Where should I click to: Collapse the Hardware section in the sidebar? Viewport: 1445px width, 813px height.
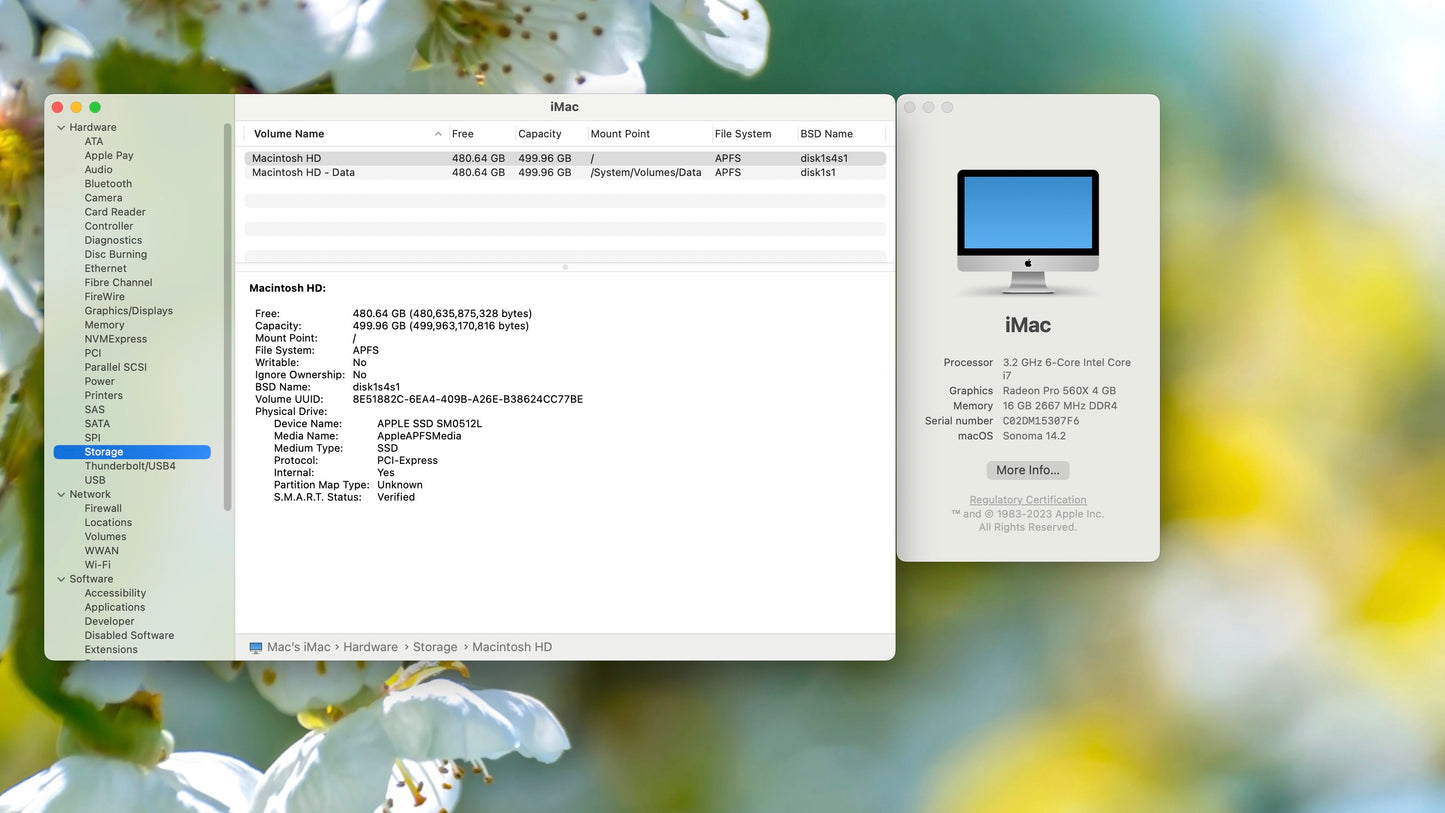pyautogui.click(x=61, y=127)
